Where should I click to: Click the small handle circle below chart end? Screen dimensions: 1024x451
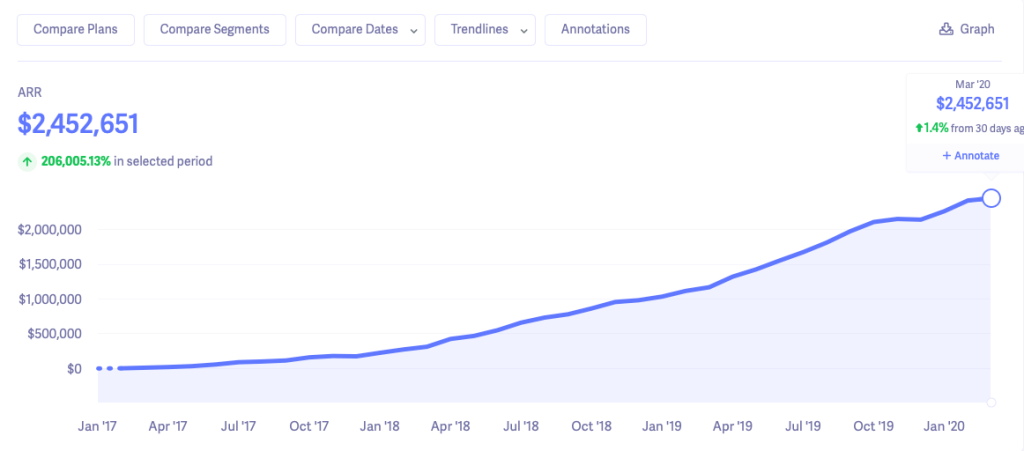tap(991, 403)
